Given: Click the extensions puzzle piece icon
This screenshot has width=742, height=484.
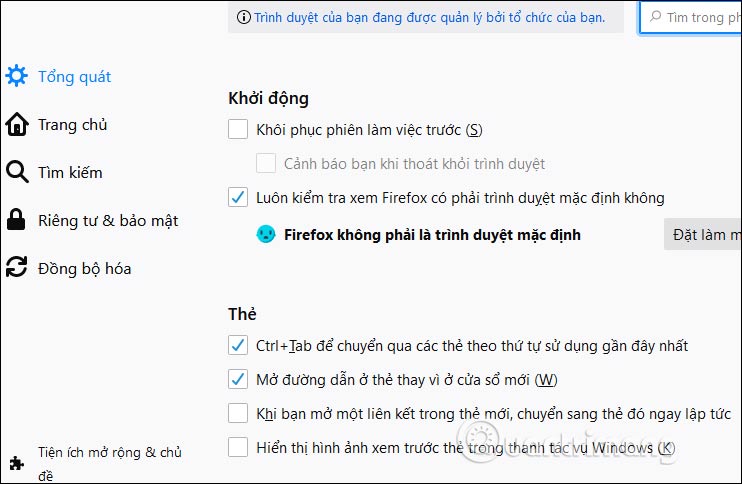Looking at the screenshot, I should point(16,464).
